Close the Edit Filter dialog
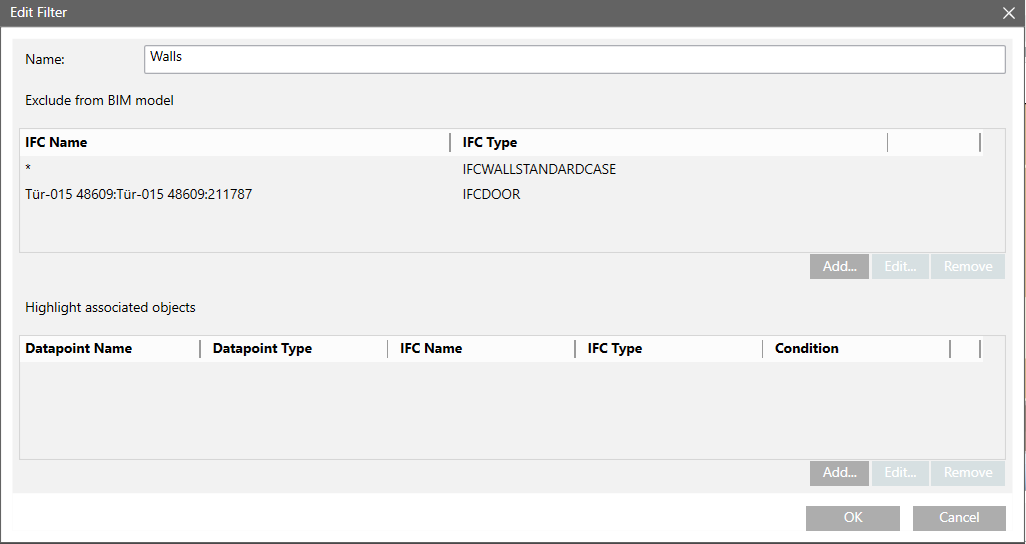 pos(1008,13)
